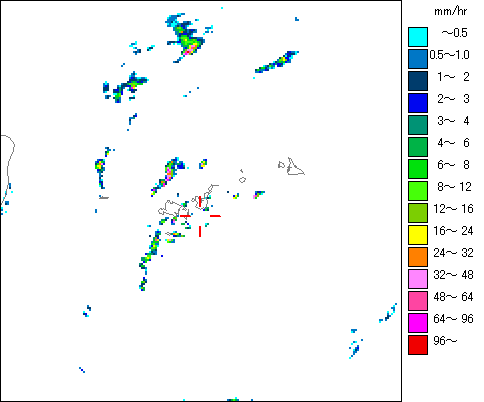Click the light pink 32~48 swatch

tap(418, 279)
